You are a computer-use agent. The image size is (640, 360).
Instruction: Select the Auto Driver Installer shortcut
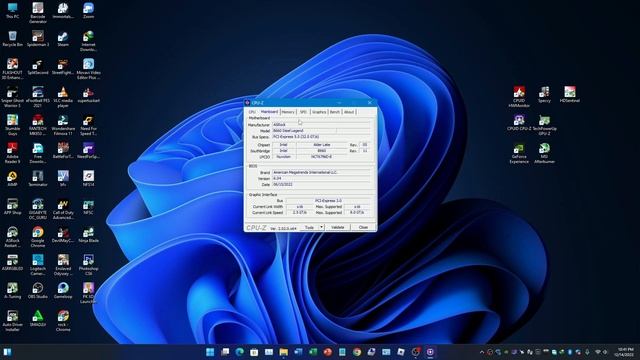[12, 321]
